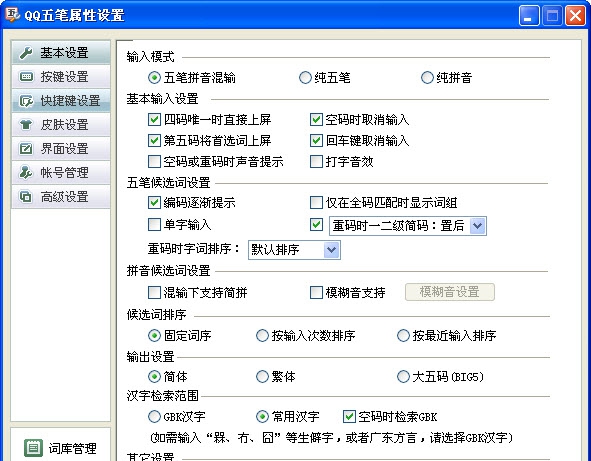Click the green notebook icon for 词库管理
Screen dimensions: 591x461
coord(34,448)
